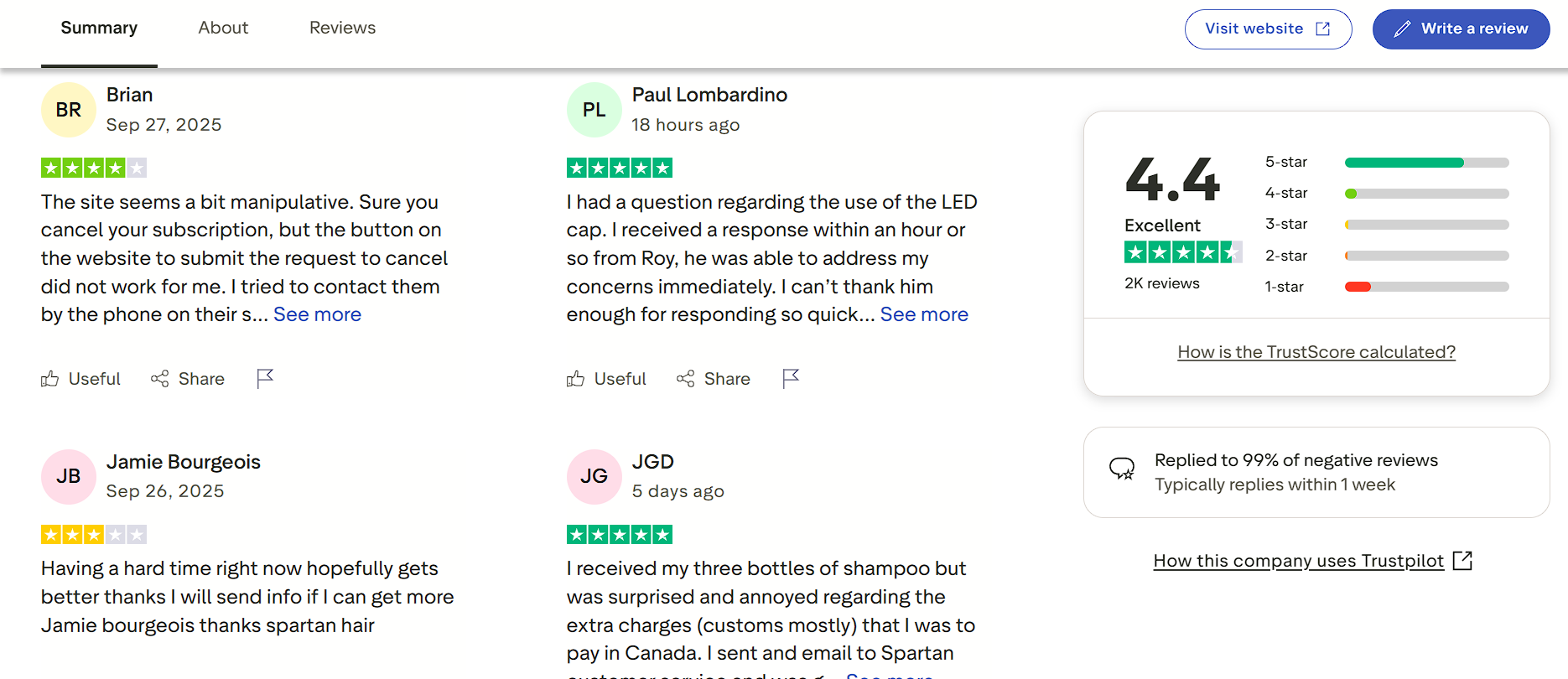
Task: Click the BR avatar for Brian
Action: 69,110
